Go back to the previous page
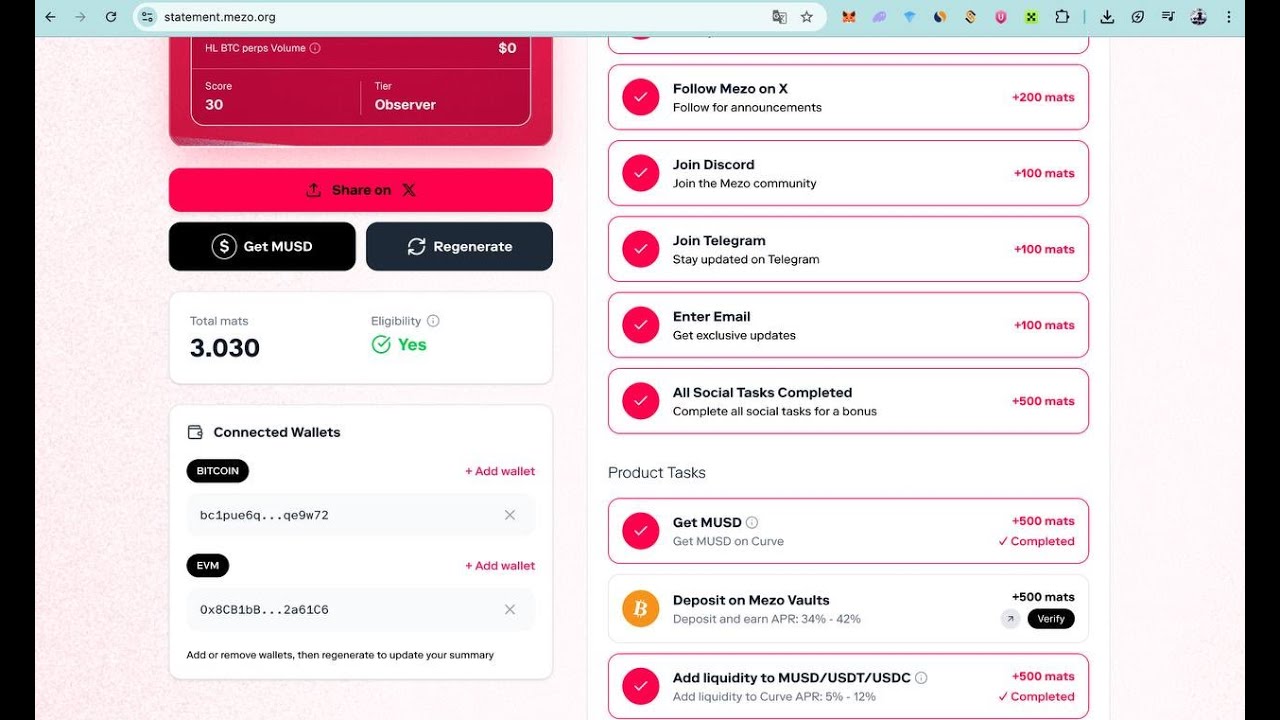Screen dimensions: 1280x720 (51, 17)
